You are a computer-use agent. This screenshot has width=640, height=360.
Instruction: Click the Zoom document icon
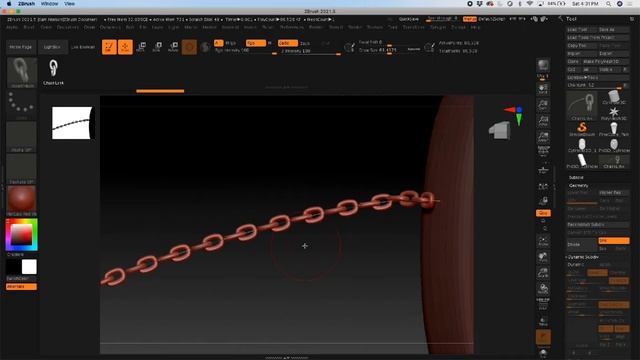pyautogui.click(x=543, y=105)
